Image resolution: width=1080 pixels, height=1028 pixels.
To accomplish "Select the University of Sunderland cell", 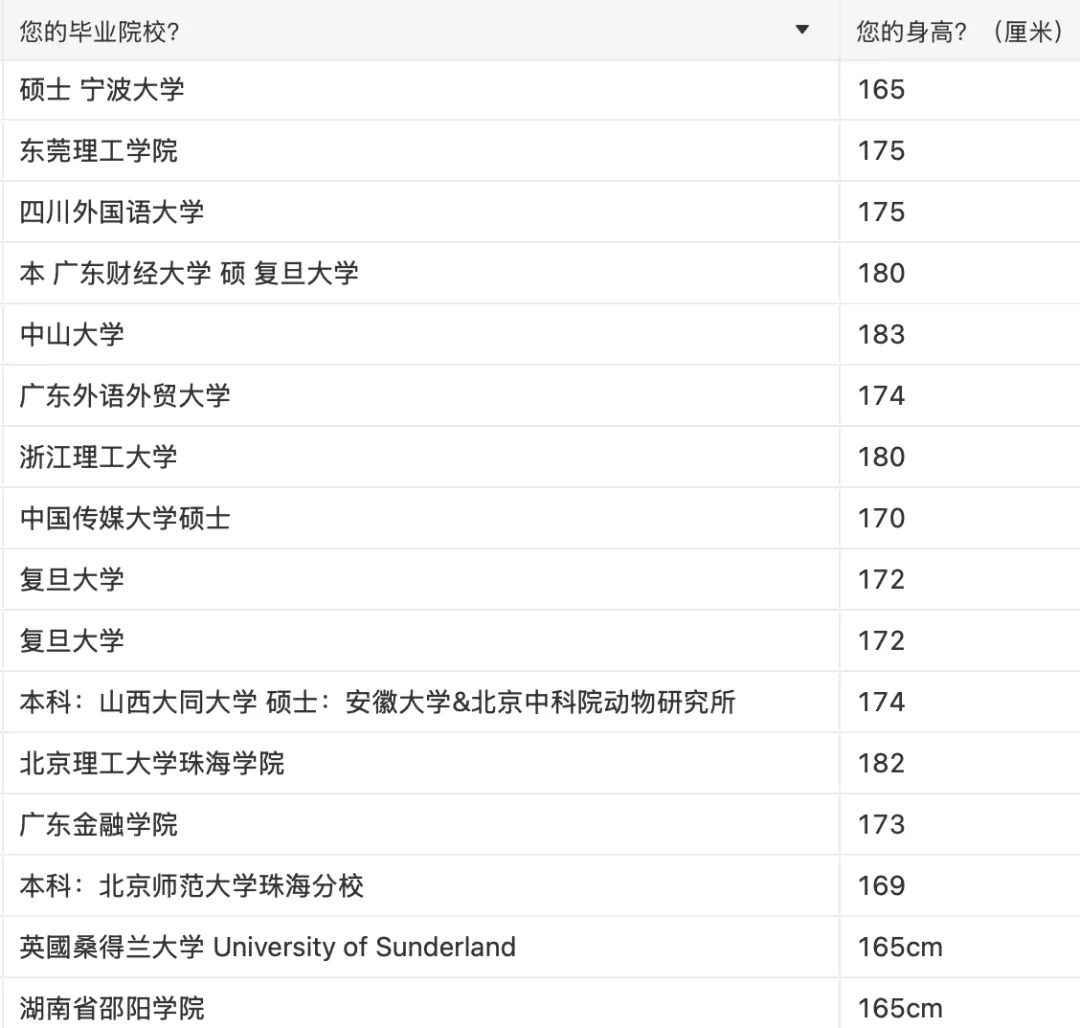I will 421,947.
